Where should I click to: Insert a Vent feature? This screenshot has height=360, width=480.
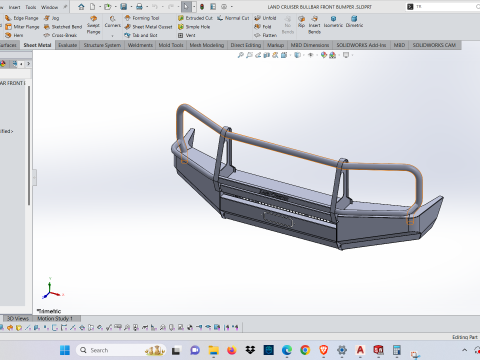[x=187, y=35]
